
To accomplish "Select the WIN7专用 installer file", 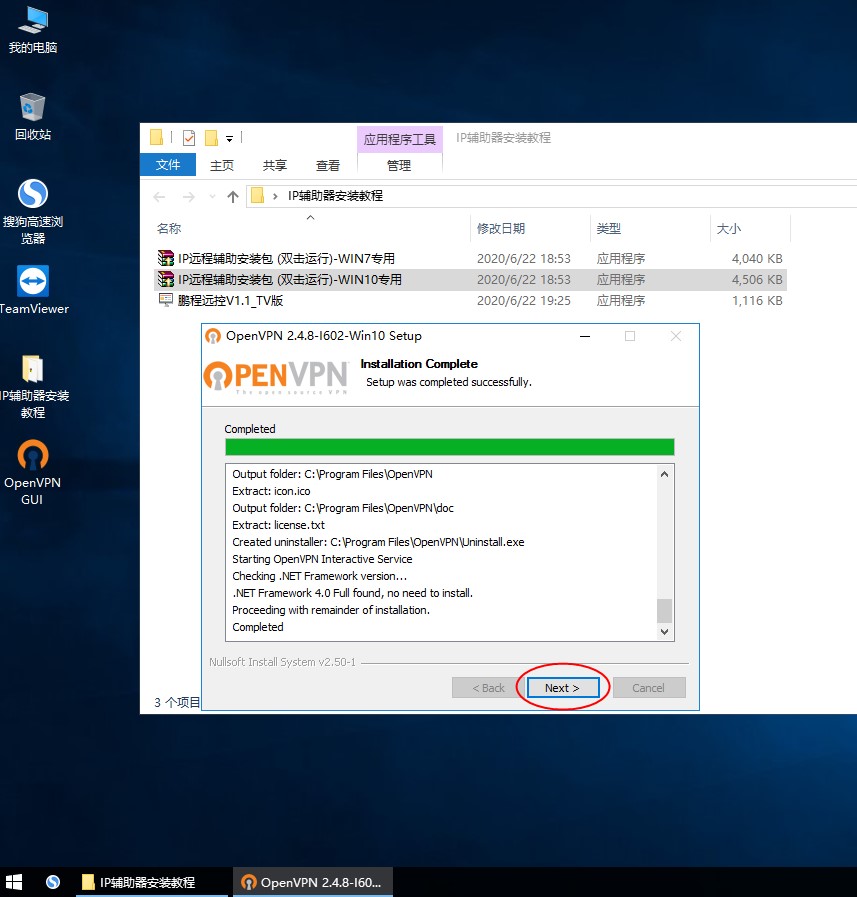I will pyautogui.click(x=470, y=259).
